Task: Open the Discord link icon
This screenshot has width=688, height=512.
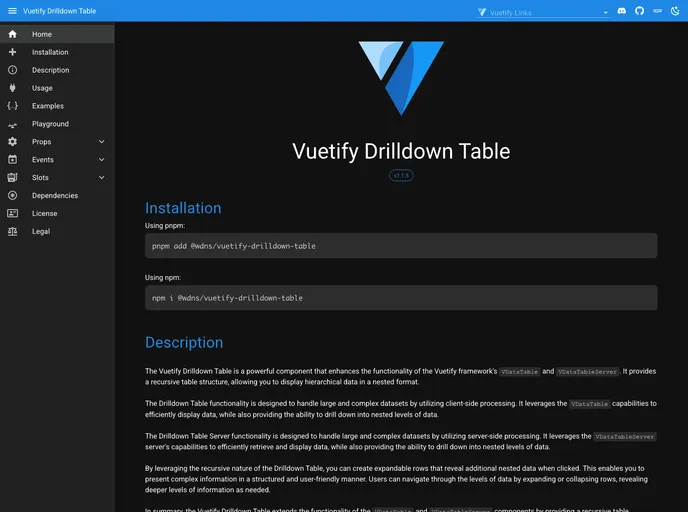Action: point(621,11)
